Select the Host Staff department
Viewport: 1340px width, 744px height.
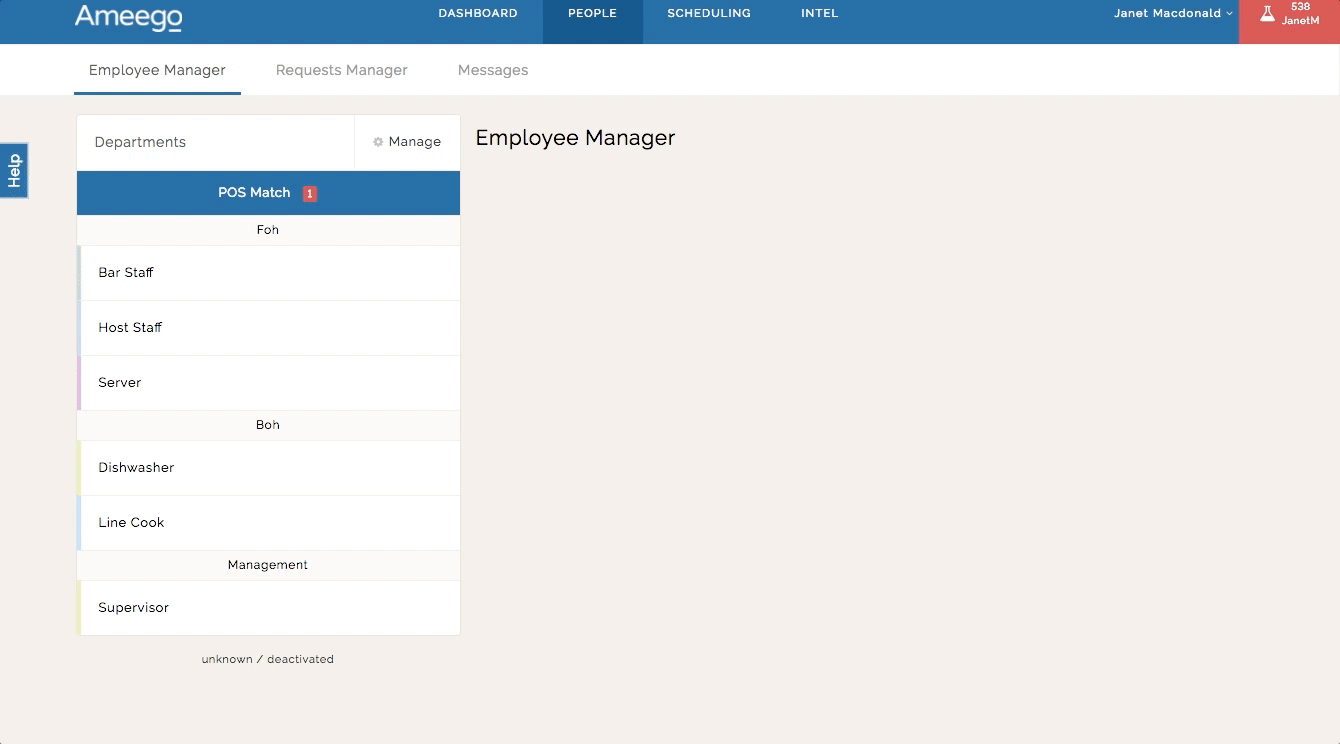[x=268, y=328]
